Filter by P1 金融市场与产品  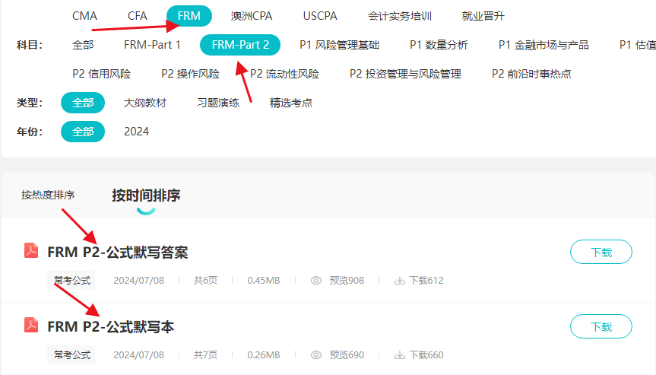point(543,45)
